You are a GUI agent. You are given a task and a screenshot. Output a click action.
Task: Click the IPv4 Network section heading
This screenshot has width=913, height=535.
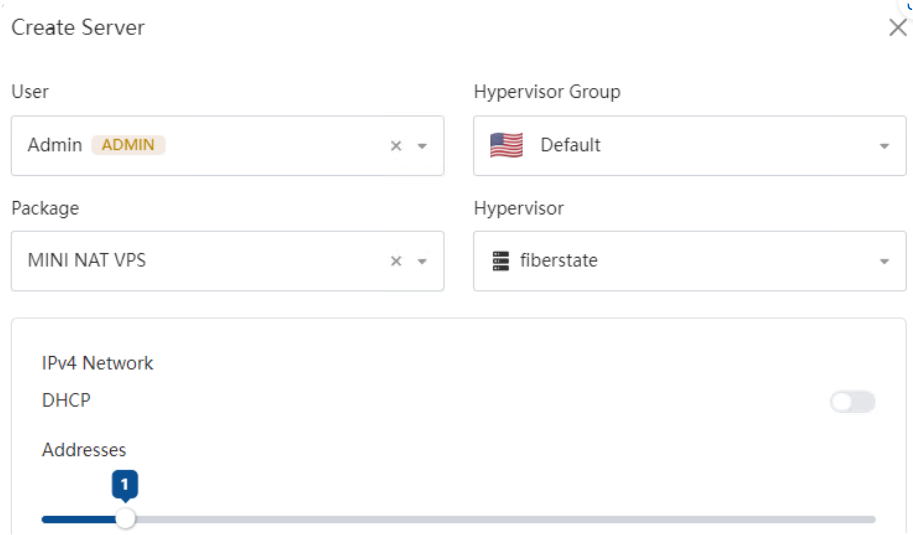[97, 363]
